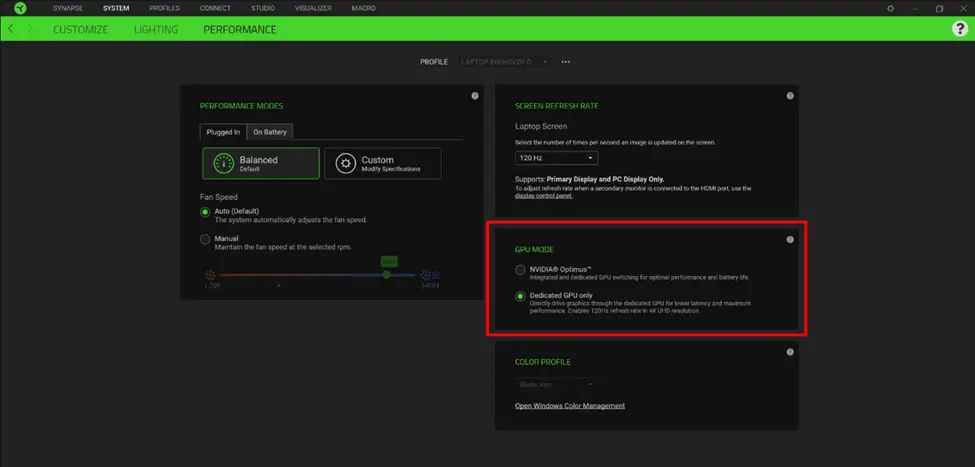Screen dimensions: 975x467
Task: Click the Razer logo icon
Action: (x=20, y=8)
